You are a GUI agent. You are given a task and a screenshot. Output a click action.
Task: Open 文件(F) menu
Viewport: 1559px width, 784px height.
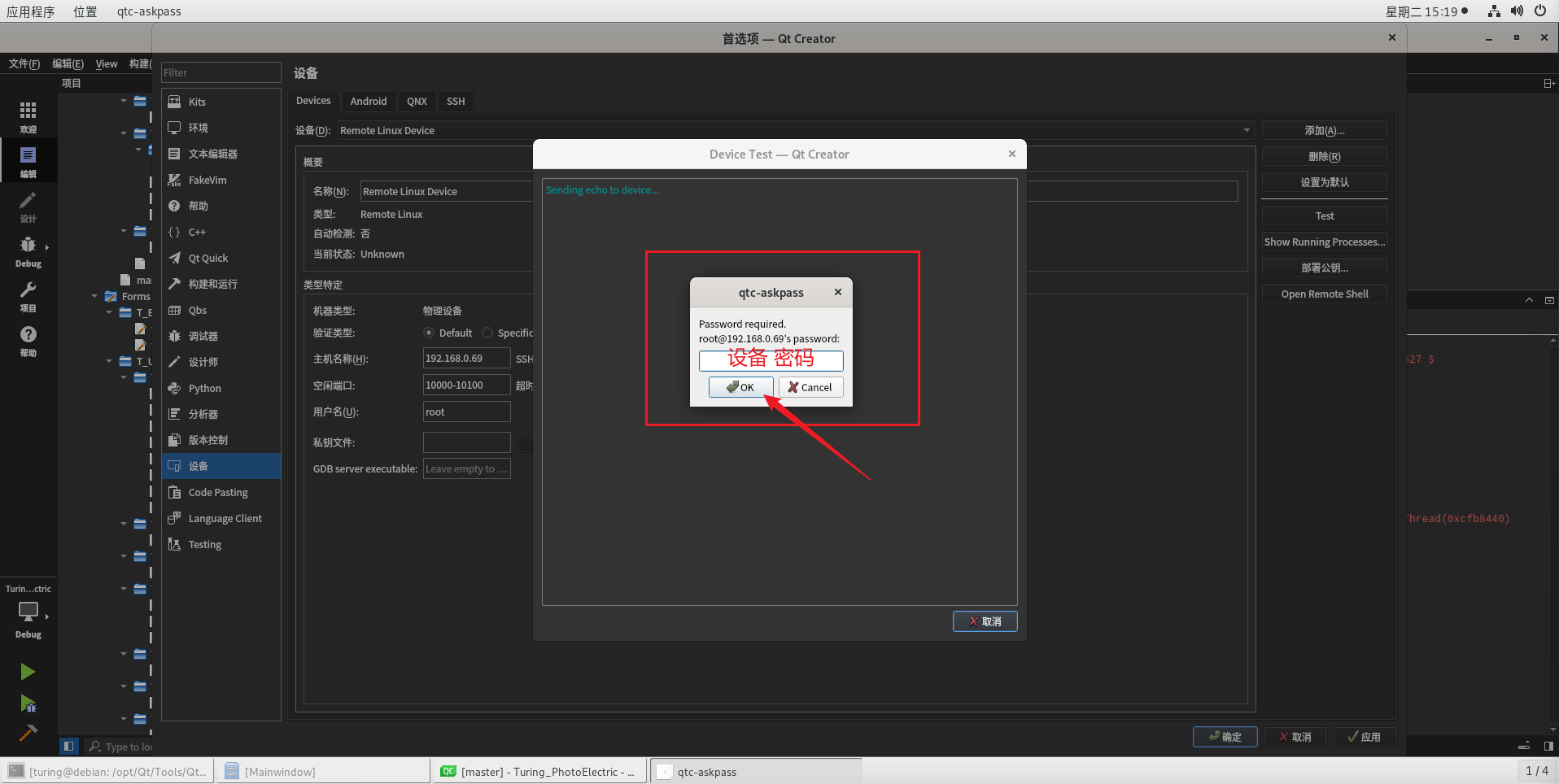(x=24, y=63)
